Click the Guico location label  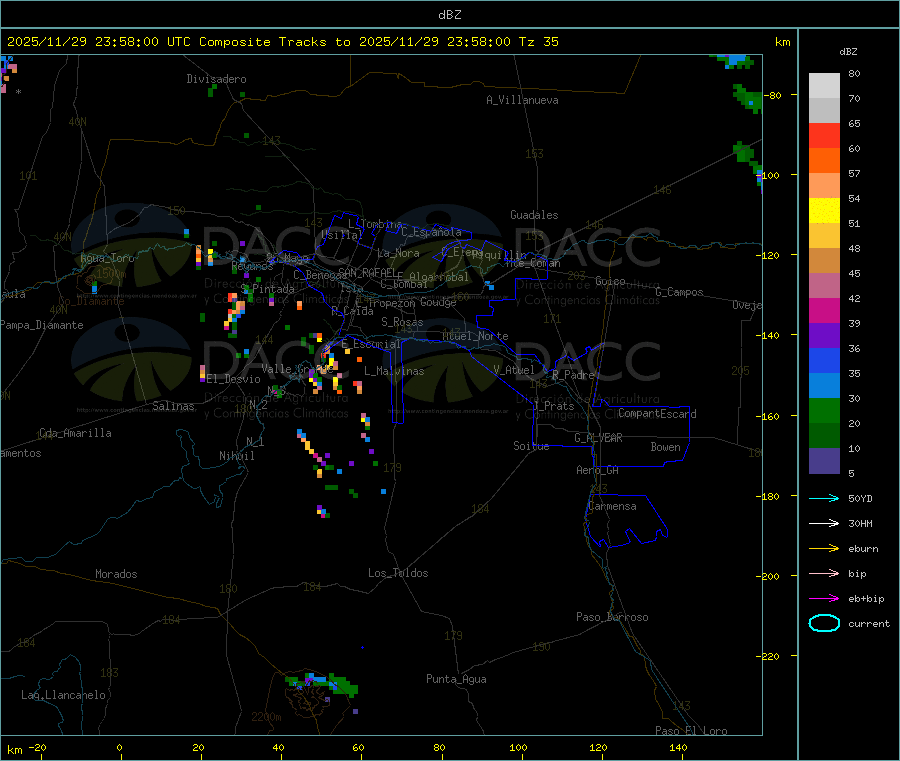(x=610, y=281)
